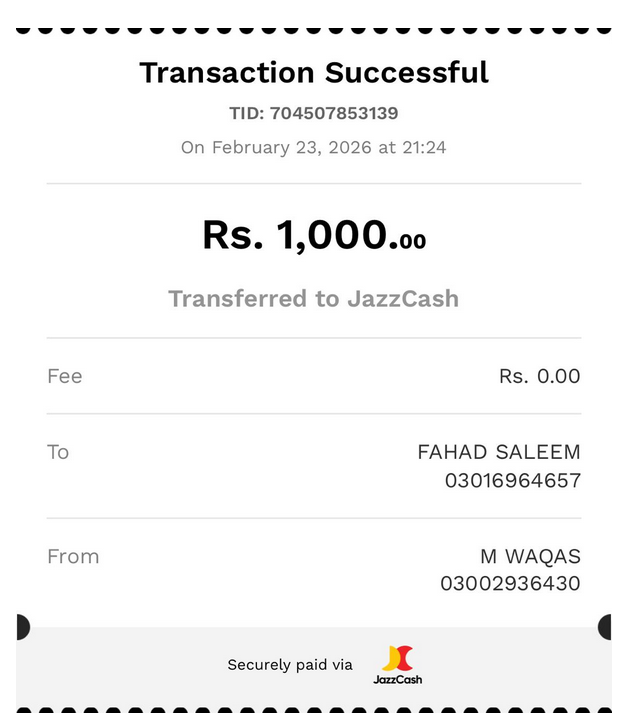Select the Transaction Successful heading
This screenshot has height=723, width=623.
point(314,73)
